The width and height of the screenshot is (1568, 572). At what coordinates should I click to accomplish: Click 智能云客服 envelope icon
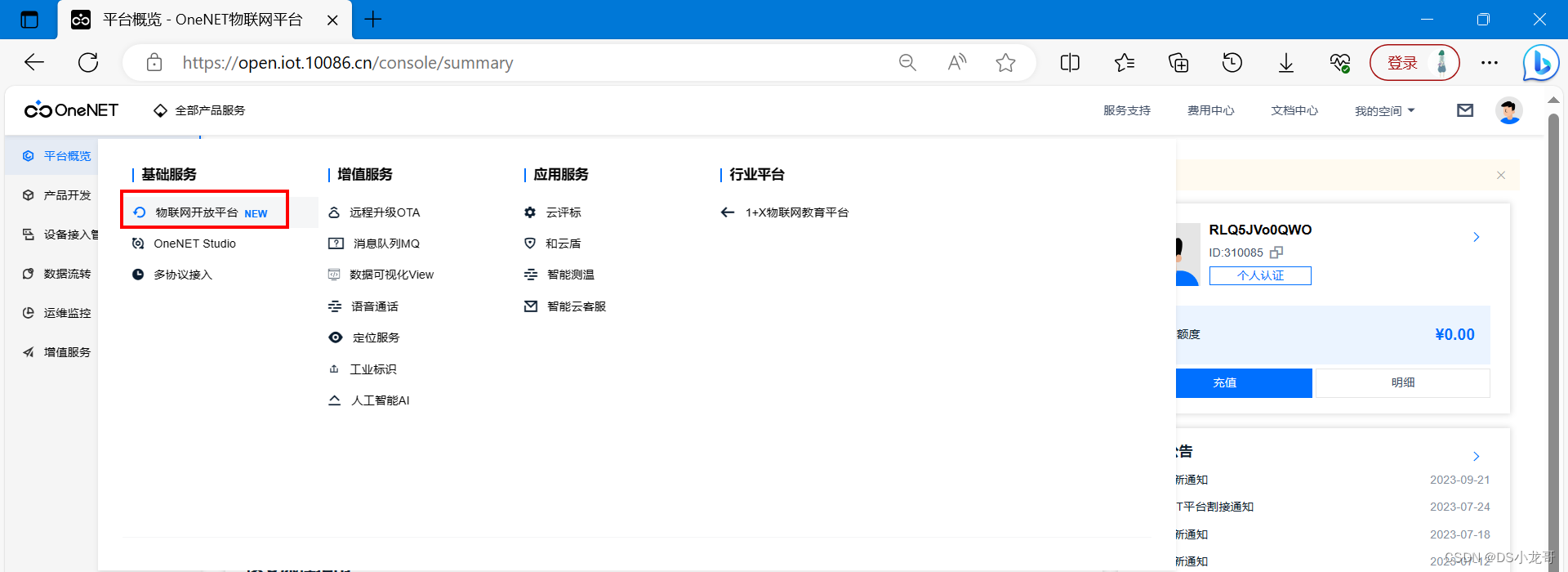(x=531, y=306)
